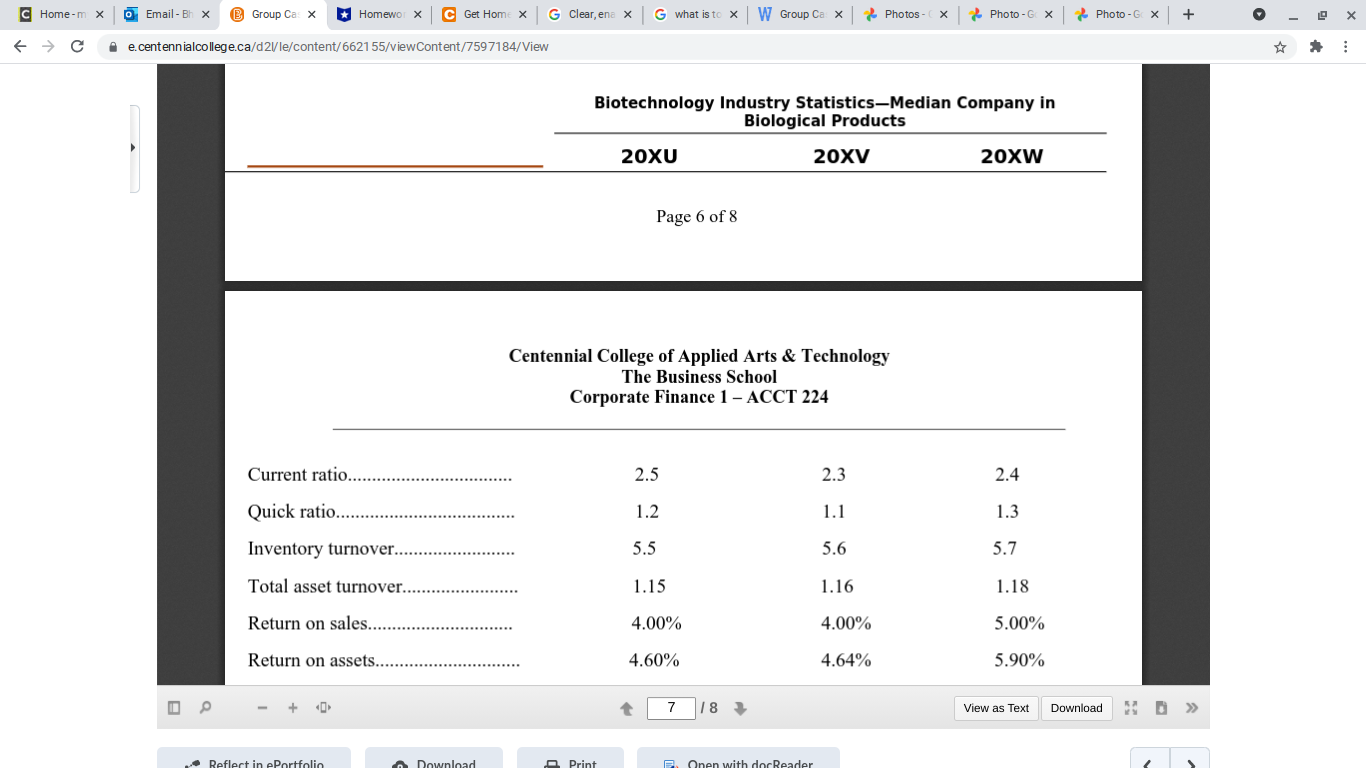Click the fit-to-width icon in viewer toolbar
This screenshot has width=1366, height=768.
tap(323, 708)
